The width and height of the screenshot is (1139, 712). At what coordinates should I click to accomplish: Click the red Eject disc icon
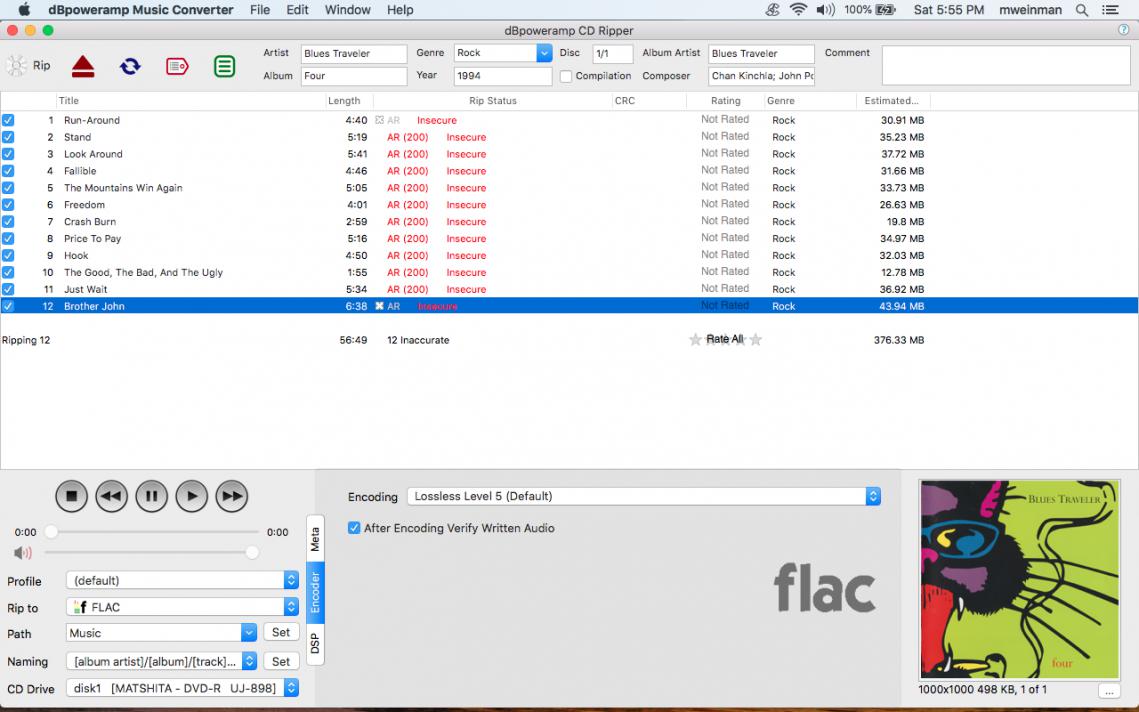[83, 67]
